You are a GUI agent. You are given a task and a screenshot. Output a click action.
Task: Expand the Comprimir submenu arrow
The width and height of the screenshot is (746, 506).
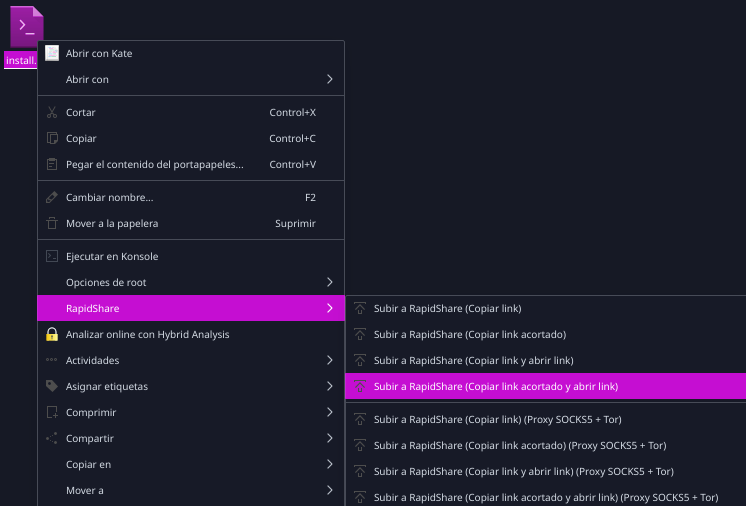click(330, 412)
